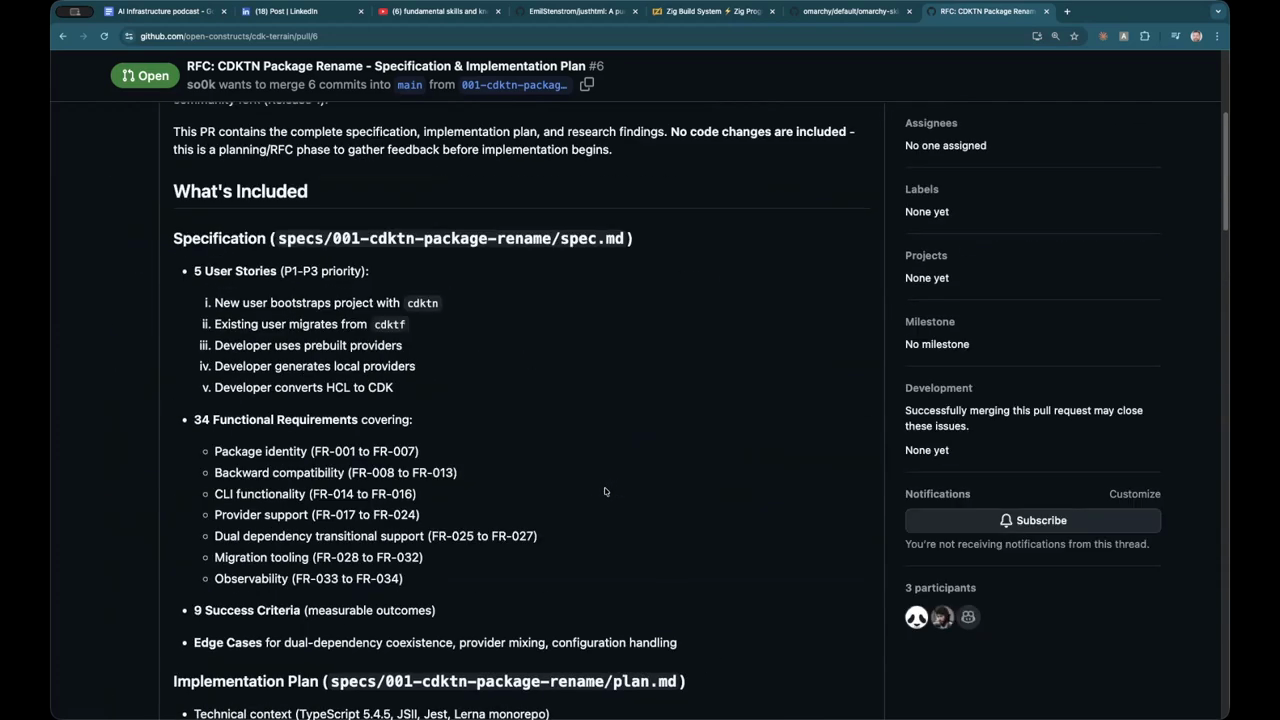
Task: Click the panda participant avatar
Action: tap(916, 618)
